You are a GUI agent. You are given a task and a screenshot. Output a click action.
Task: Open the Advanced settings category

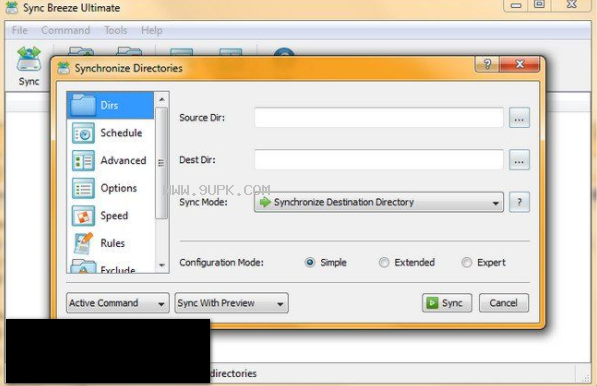(x=110, y=160)
